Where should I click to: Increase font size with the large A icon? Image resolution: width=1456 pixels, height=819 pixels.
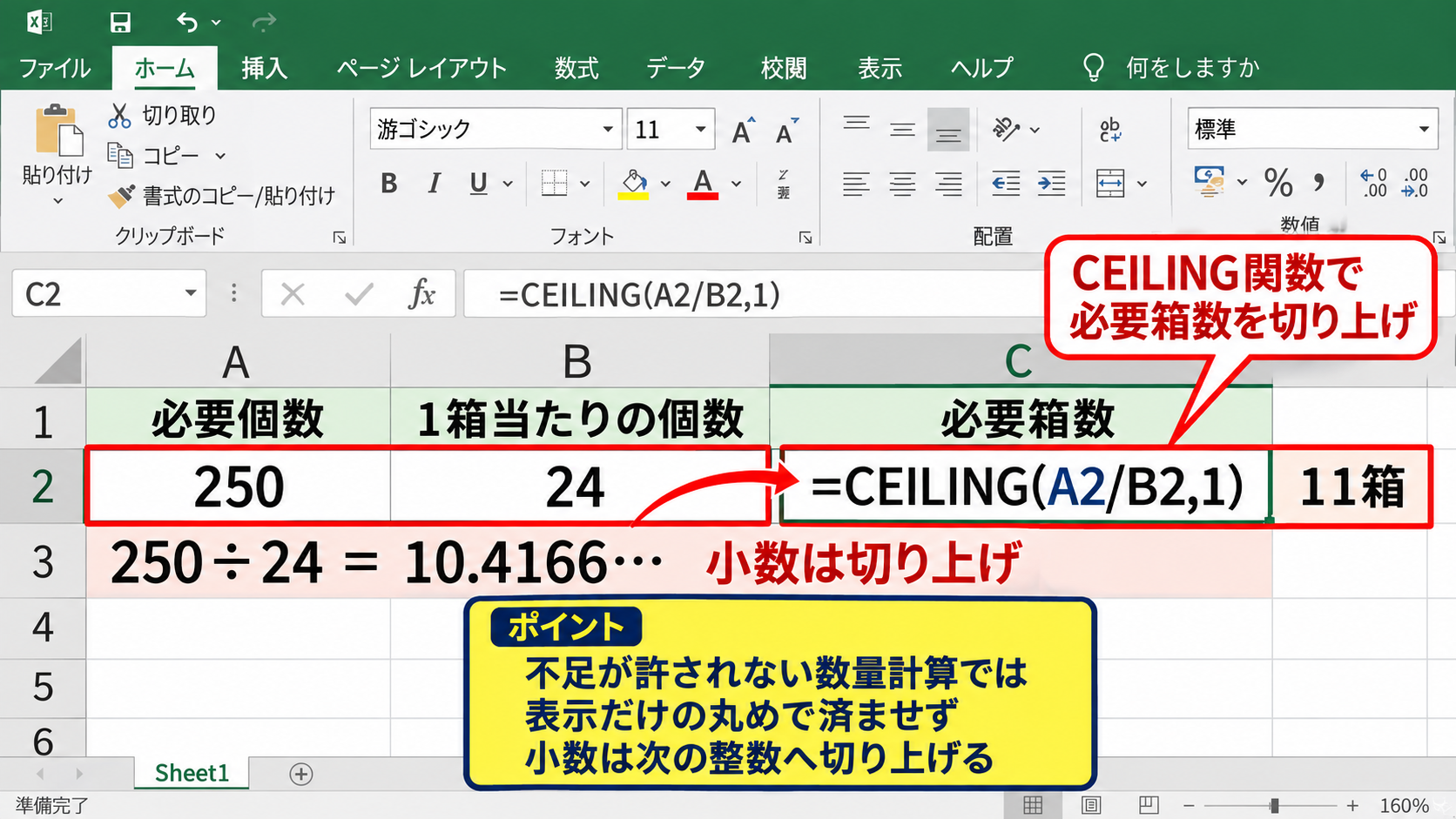[743, 131]
